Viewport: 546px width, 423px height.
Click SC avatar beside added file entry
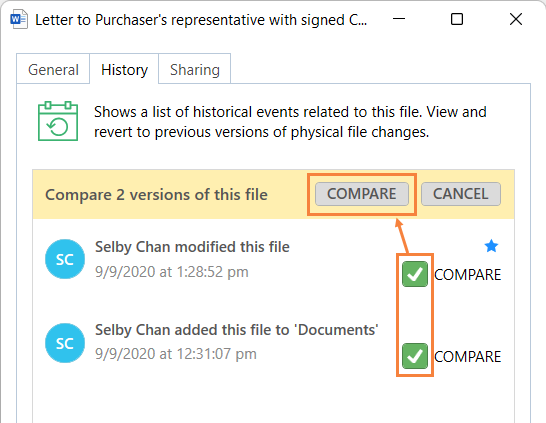tap(65, 343)
